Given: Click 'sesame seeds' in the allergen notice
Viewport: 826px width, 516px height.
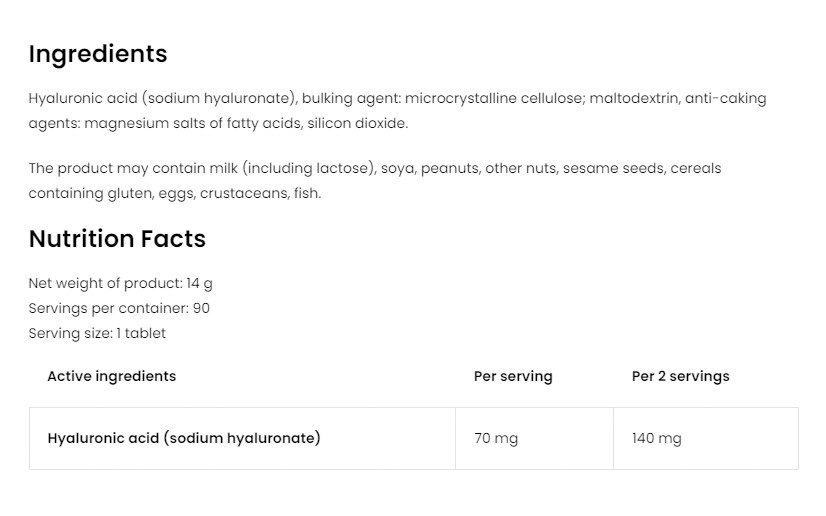Looking at the screenshot, I should [x=606, y=169].
